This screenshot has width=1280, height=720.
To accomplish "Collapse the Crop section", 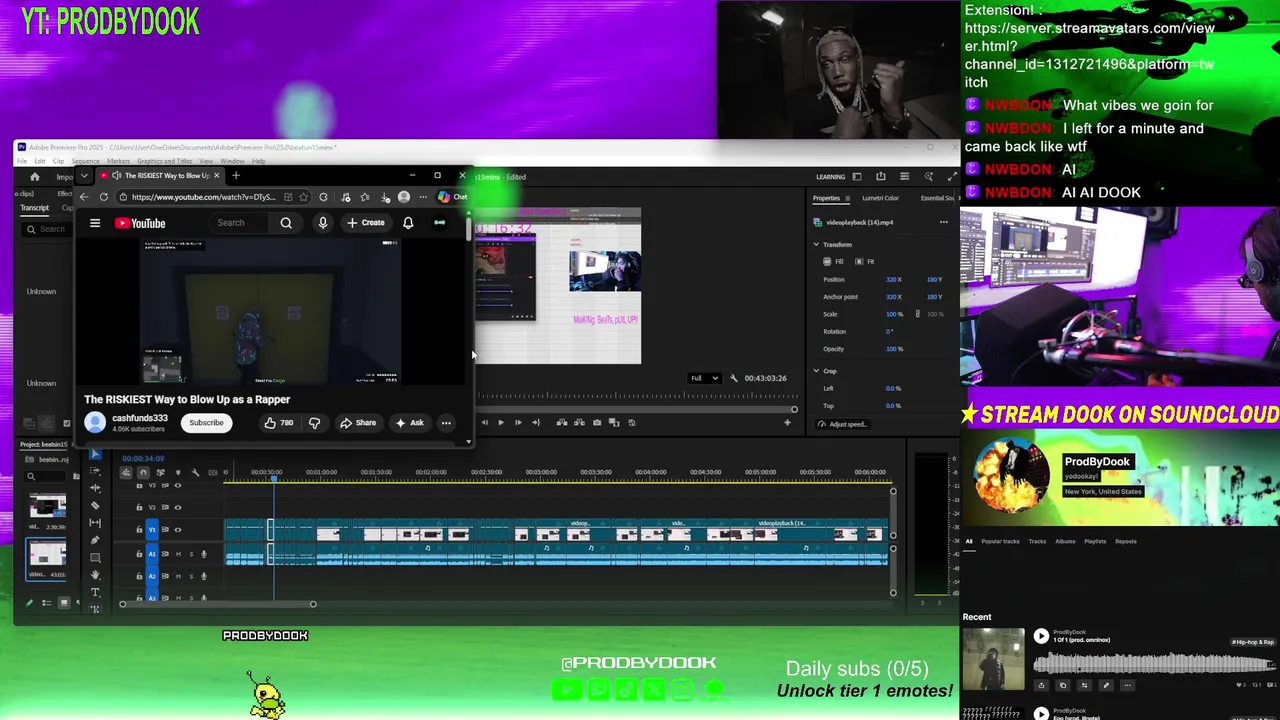I will point(816,371).
